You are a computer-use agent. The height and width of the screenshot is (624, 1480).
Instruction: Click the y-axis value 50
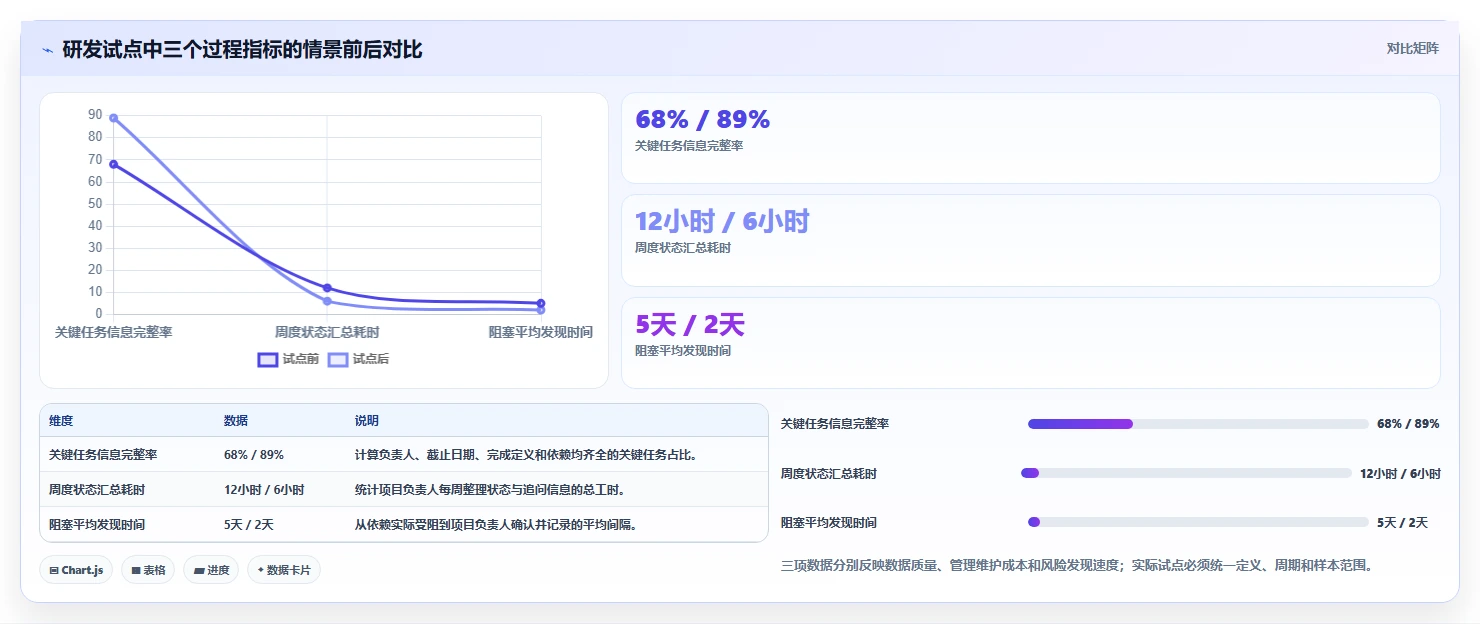(95, 203)
